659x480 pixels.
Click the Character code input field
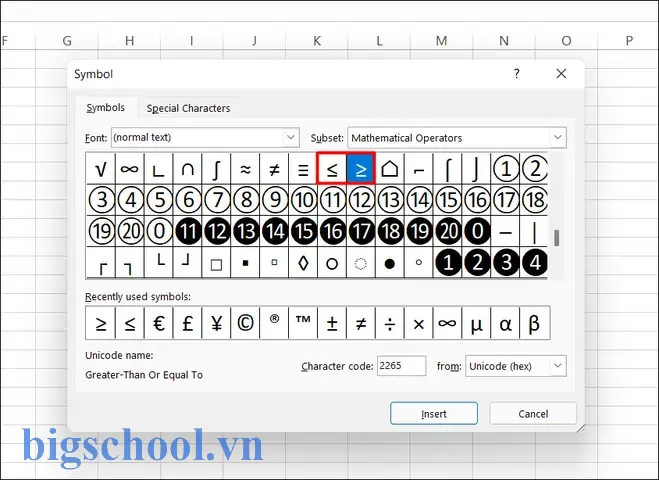coord(401,366)
